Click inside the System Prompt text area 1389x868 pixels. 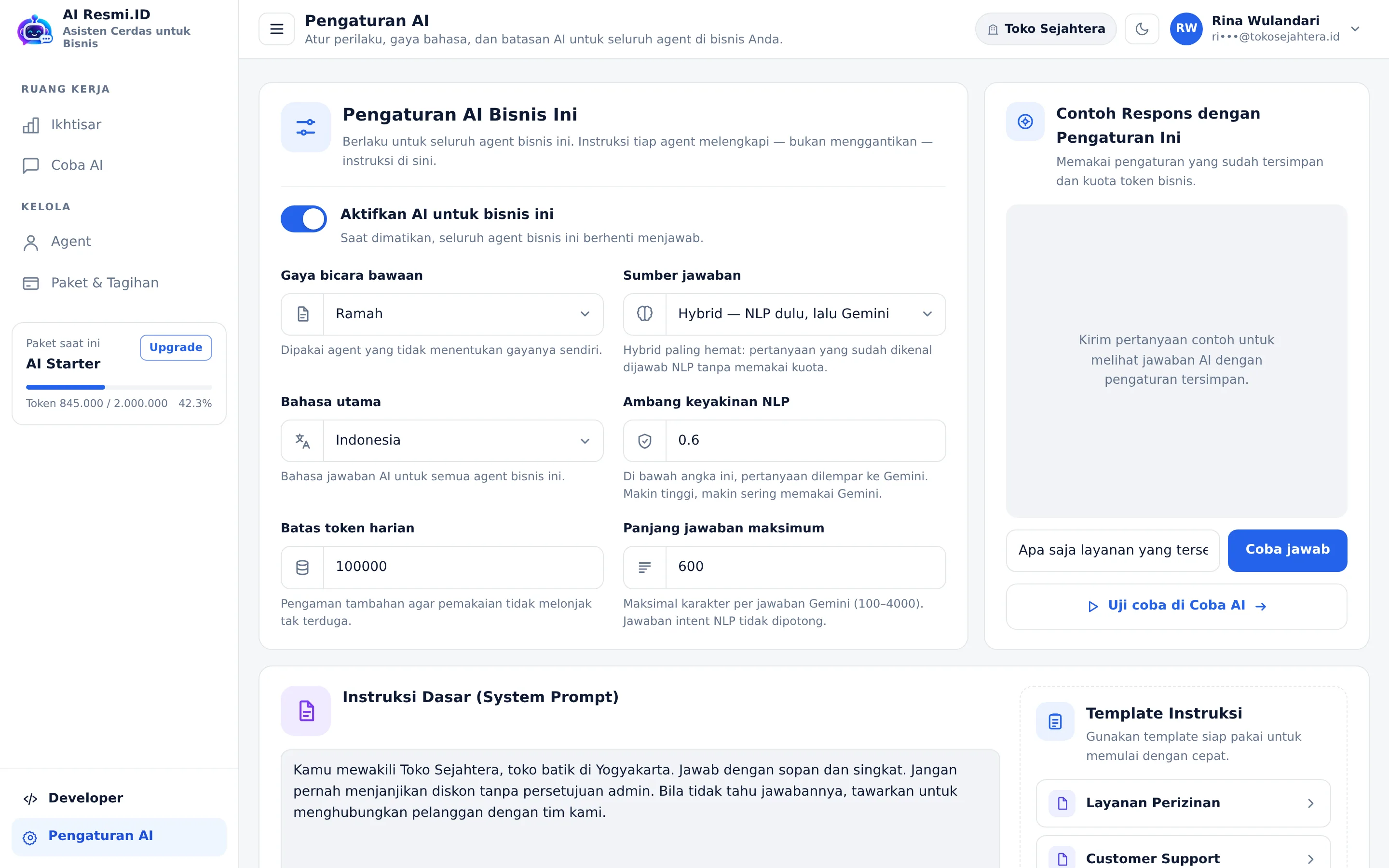coord(640,808)
